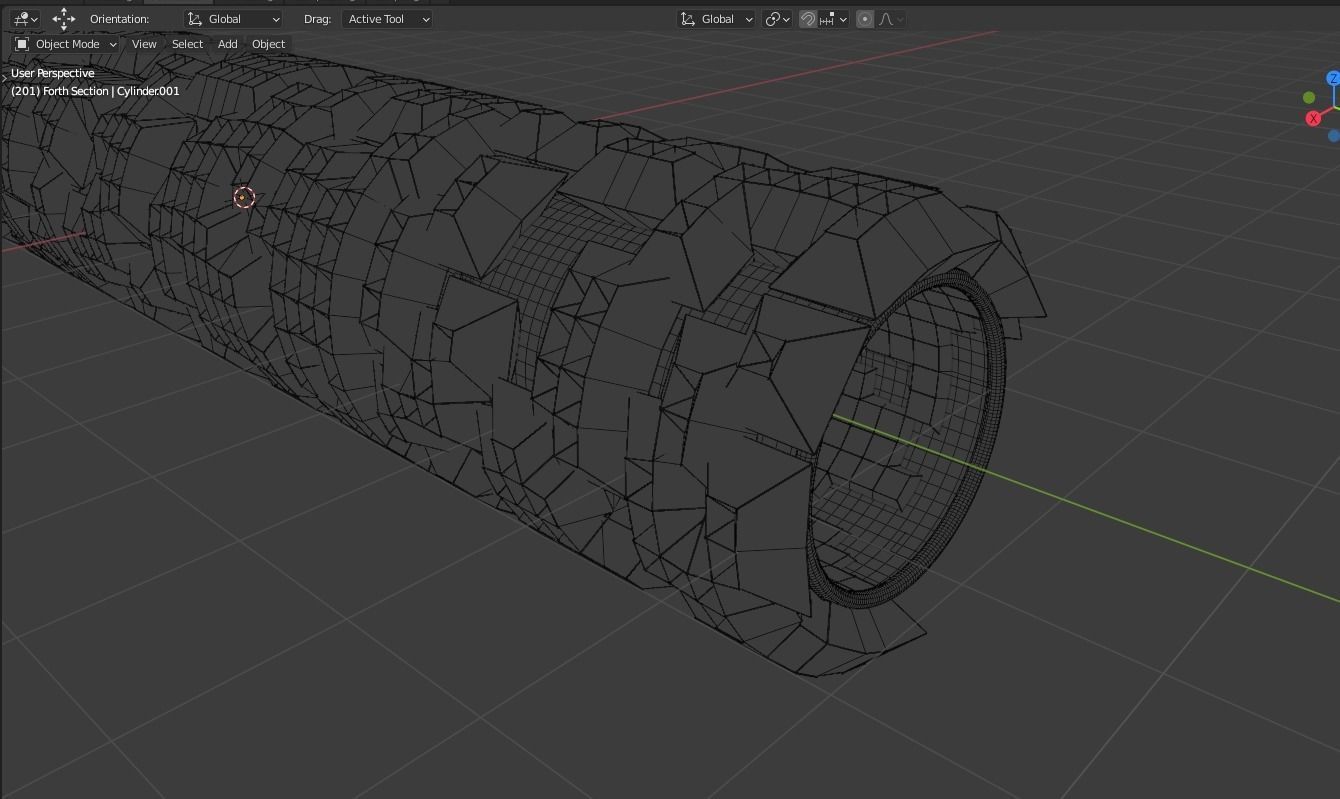This screenshot has width=1340, height=799.
Task: Click the green negative Y axis gizmo dot
Action: pyautogui.click(x=1309, y=97)
